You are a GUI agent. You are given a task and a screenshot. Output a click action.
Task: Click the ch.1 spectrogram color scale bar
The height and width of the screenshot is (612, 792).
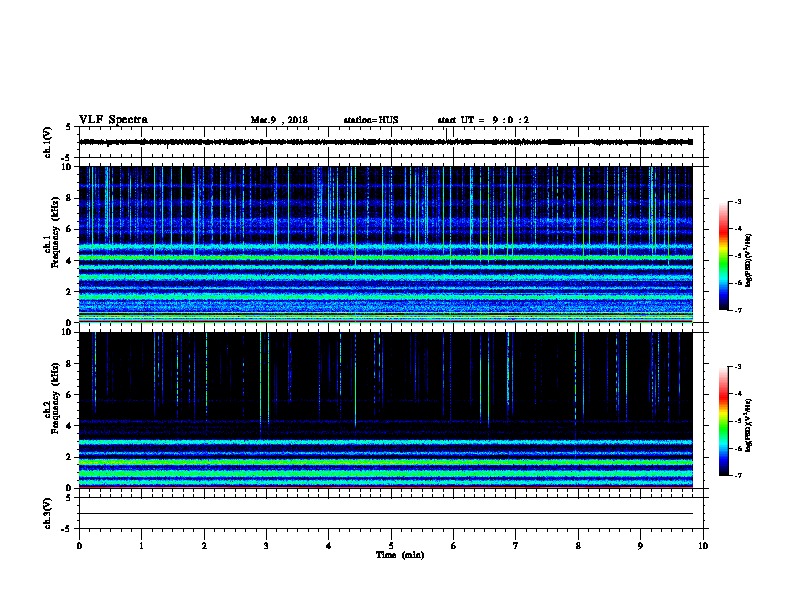point(723,256)
